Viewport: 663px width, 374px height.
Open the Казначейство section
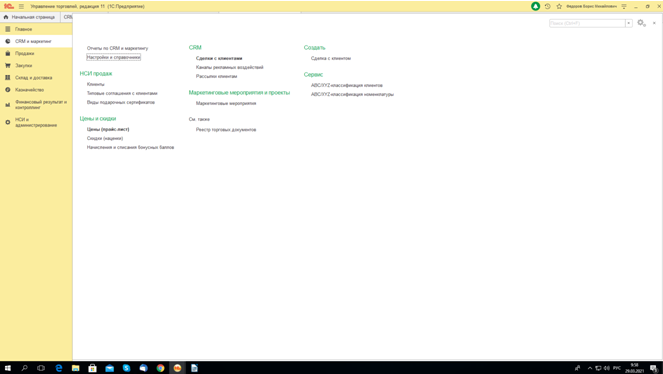coord(36,90)
